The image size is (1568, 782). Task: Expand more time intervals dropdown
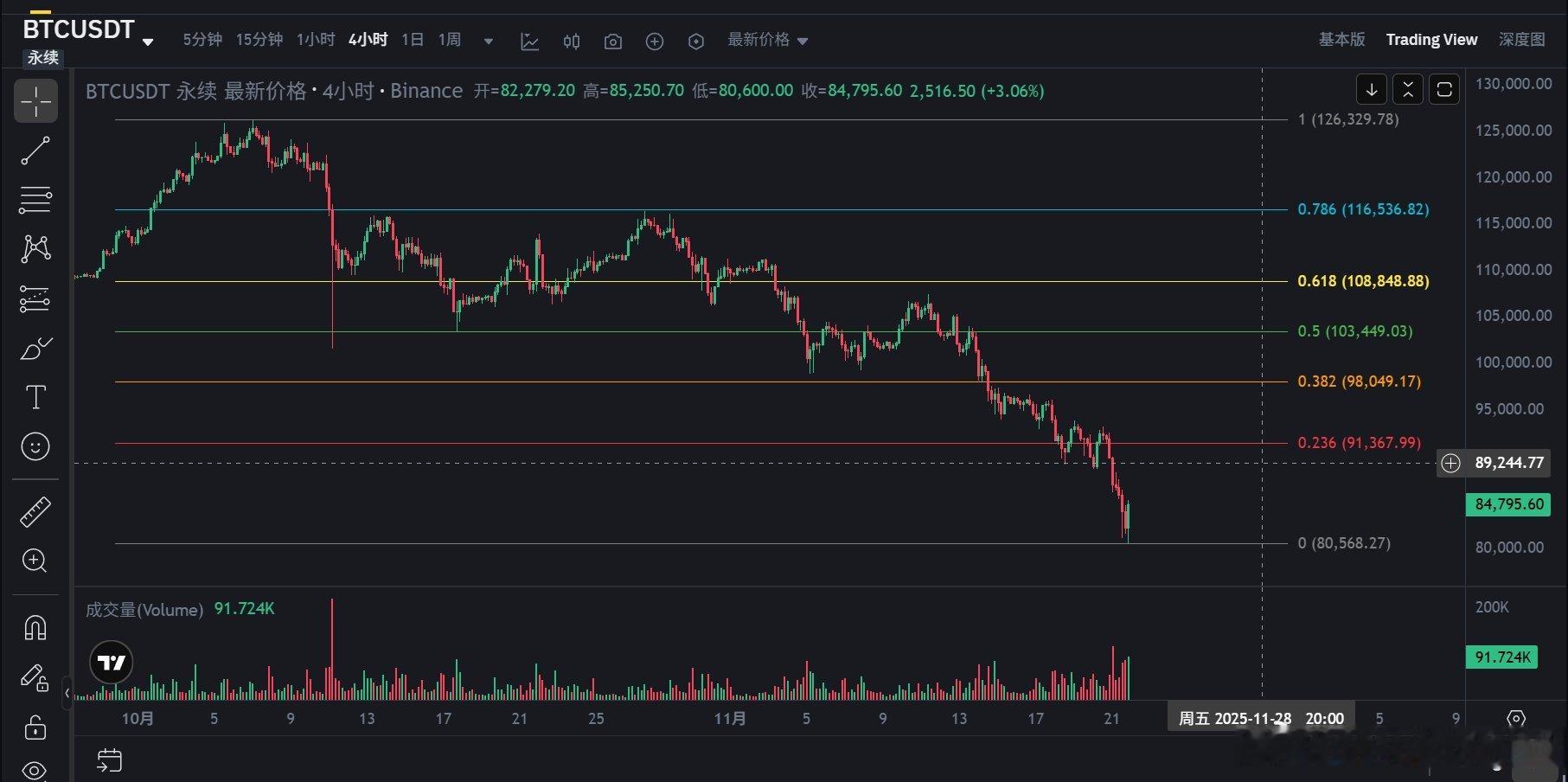tap(489, 41)
